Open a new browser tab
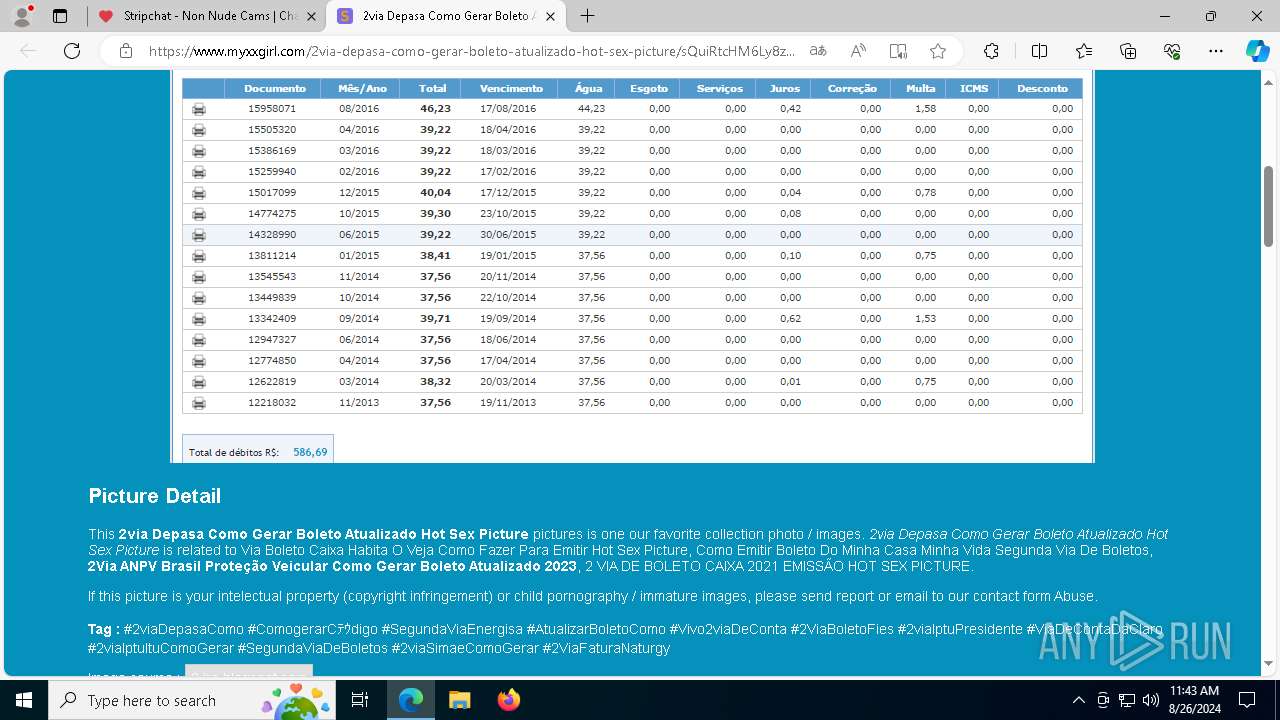The width and height of the screenshot is (1280, 720). pyautogui.click(x=588, y=16)
